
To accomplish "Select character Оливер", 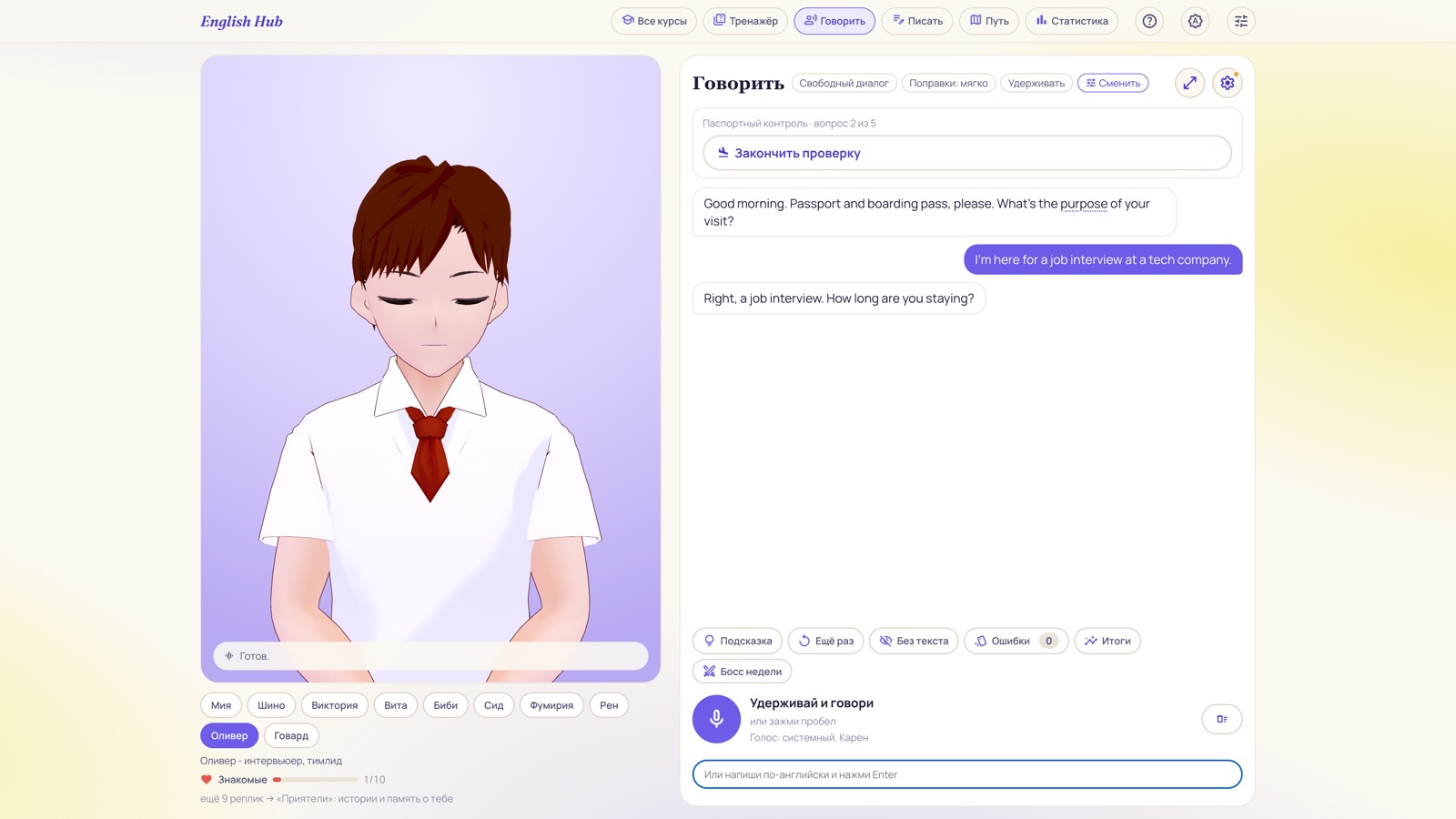I will tap(229, 735).
